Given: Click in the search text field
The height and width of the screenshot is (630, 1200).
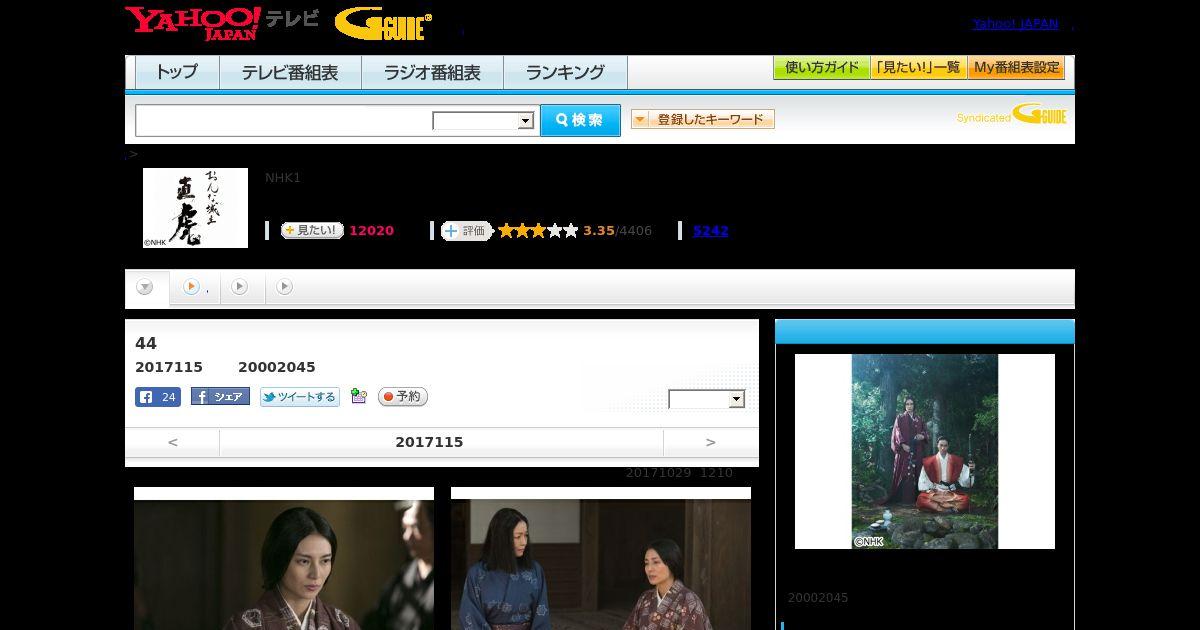Looking at the screenshot, I should coord(284,120).
